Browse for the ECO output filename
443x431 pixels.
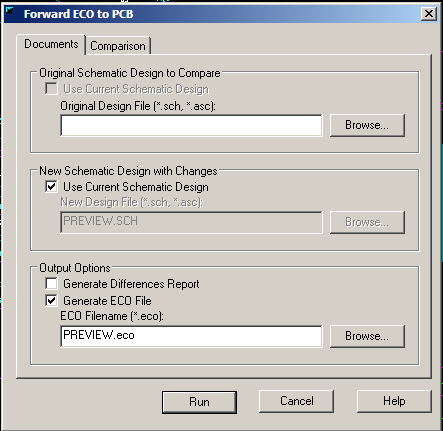click(x=367, y=336)
